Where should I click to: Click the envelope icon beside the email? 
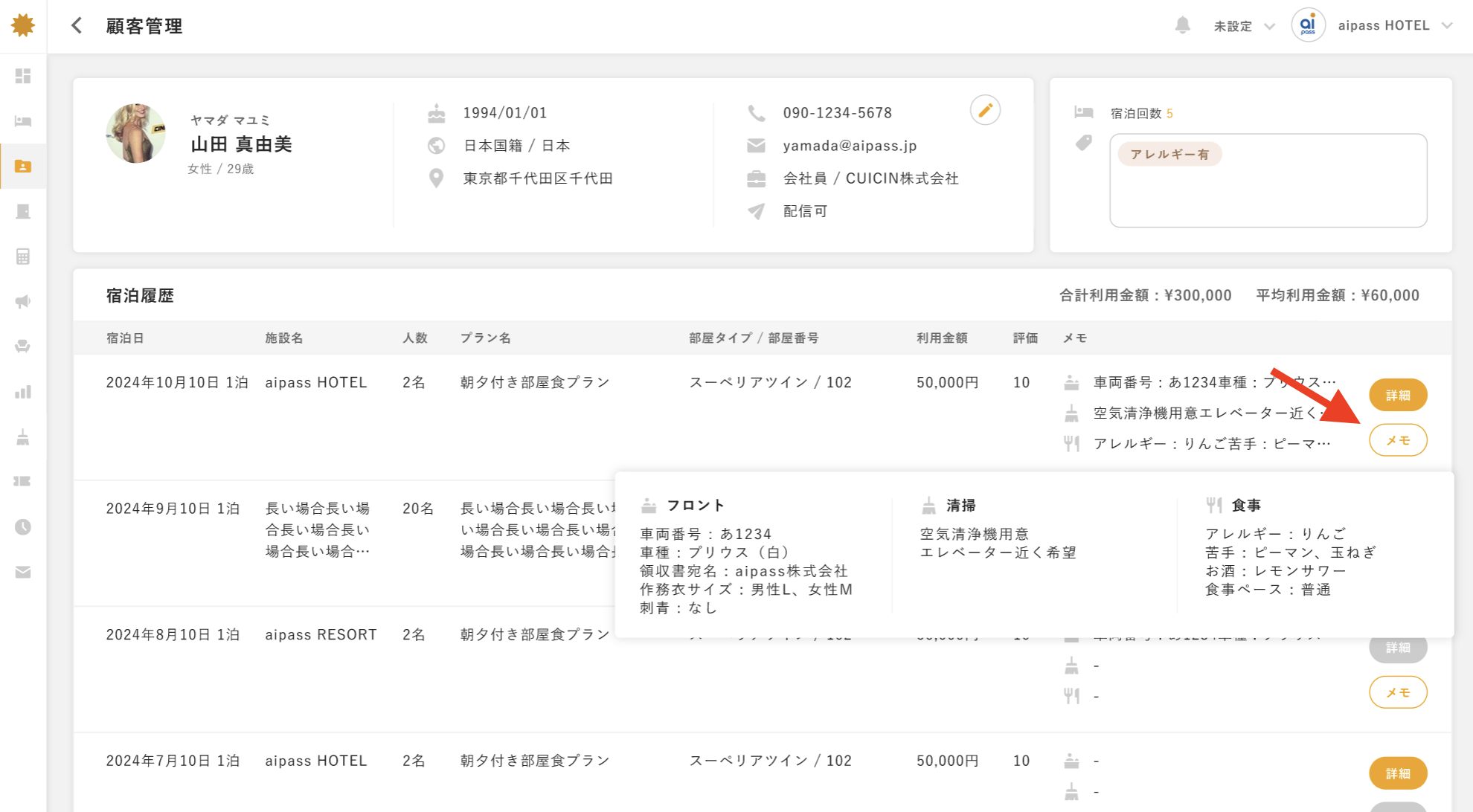point(756,146)
